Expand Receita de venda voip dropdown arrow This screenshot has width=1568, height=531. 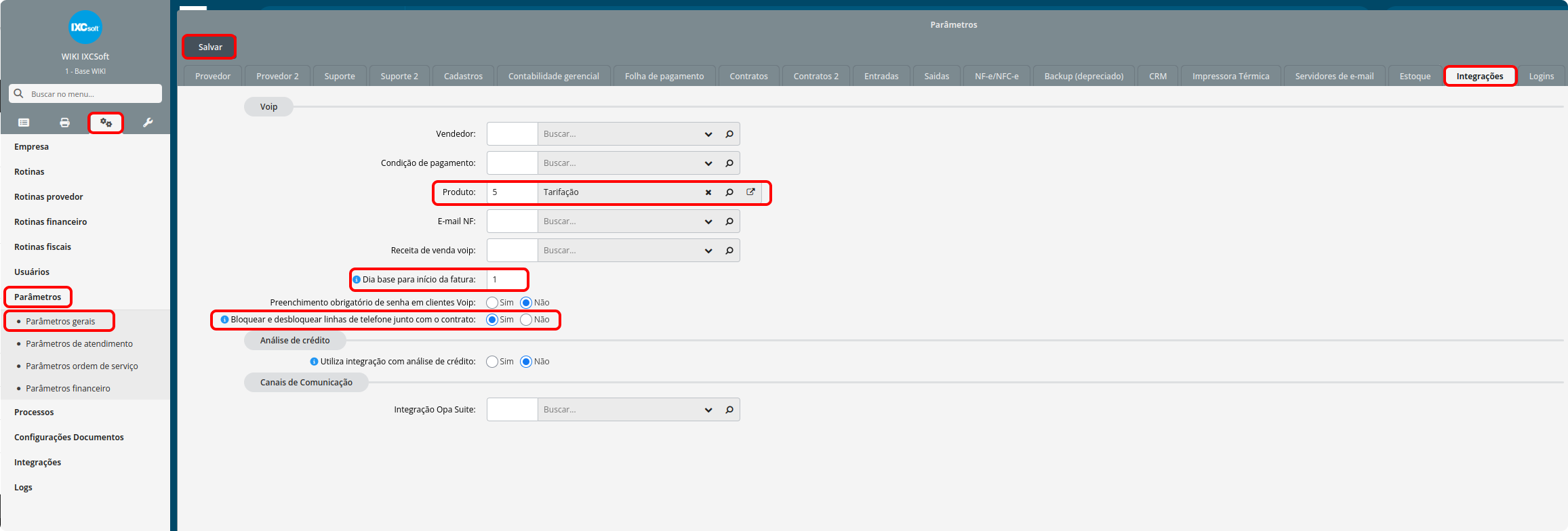click(x=708, y=251)
